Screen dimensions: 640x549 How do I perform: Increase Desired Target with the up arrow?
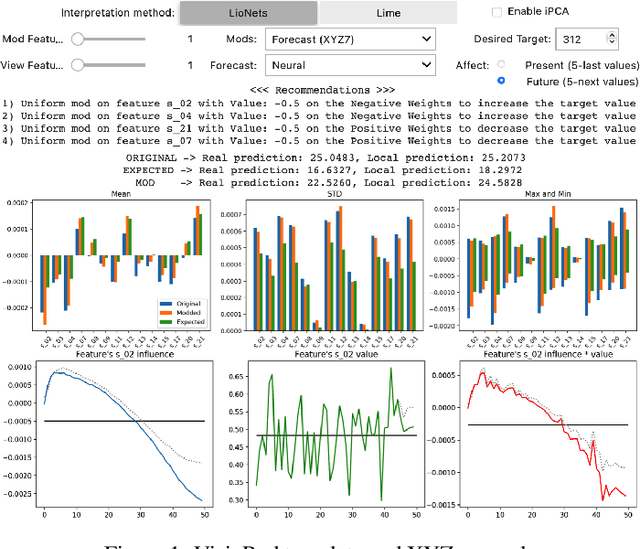point(610,35)
